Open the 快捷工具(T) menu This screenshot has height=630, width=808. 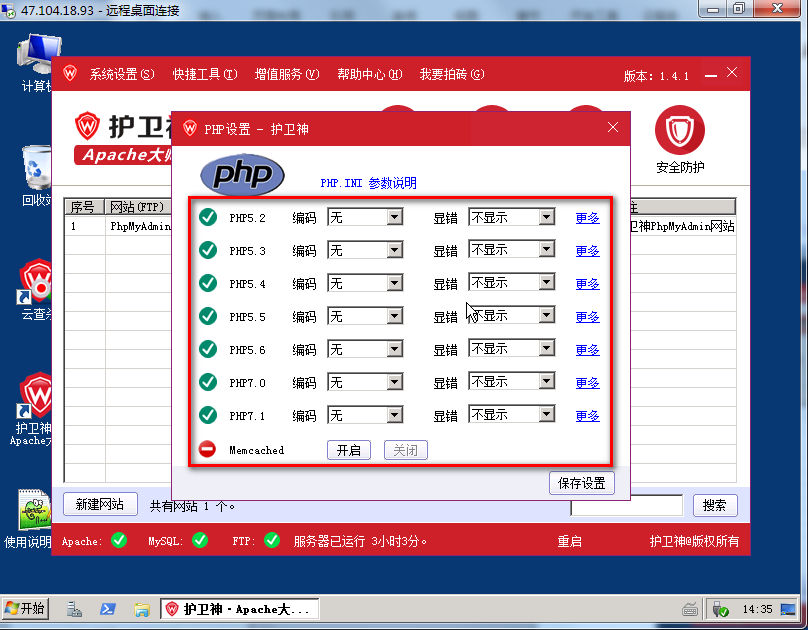205,74
